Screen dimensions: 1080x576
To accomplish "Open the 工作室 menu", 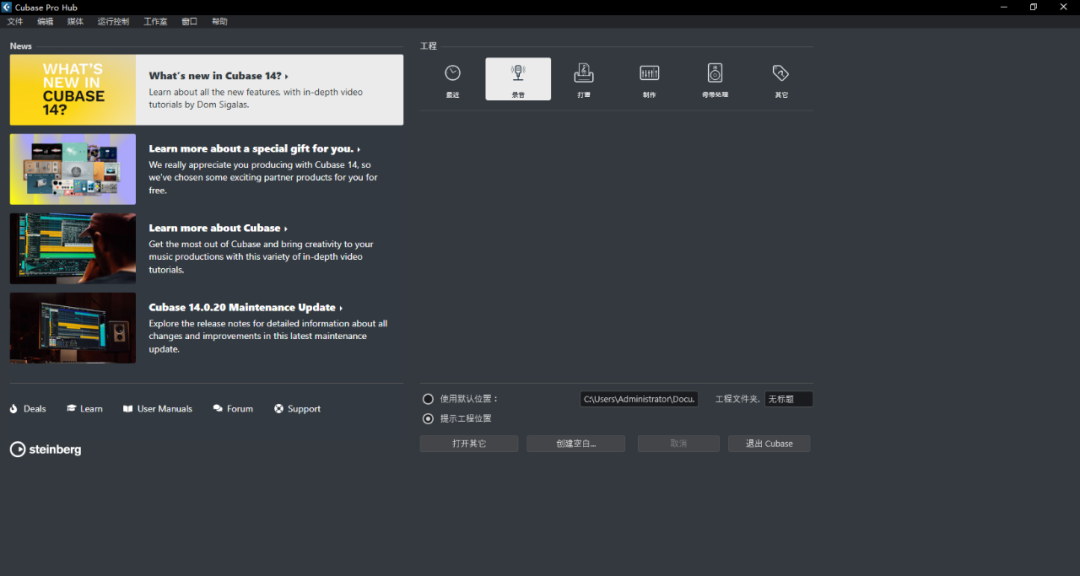I will click(x=155, y=21).
